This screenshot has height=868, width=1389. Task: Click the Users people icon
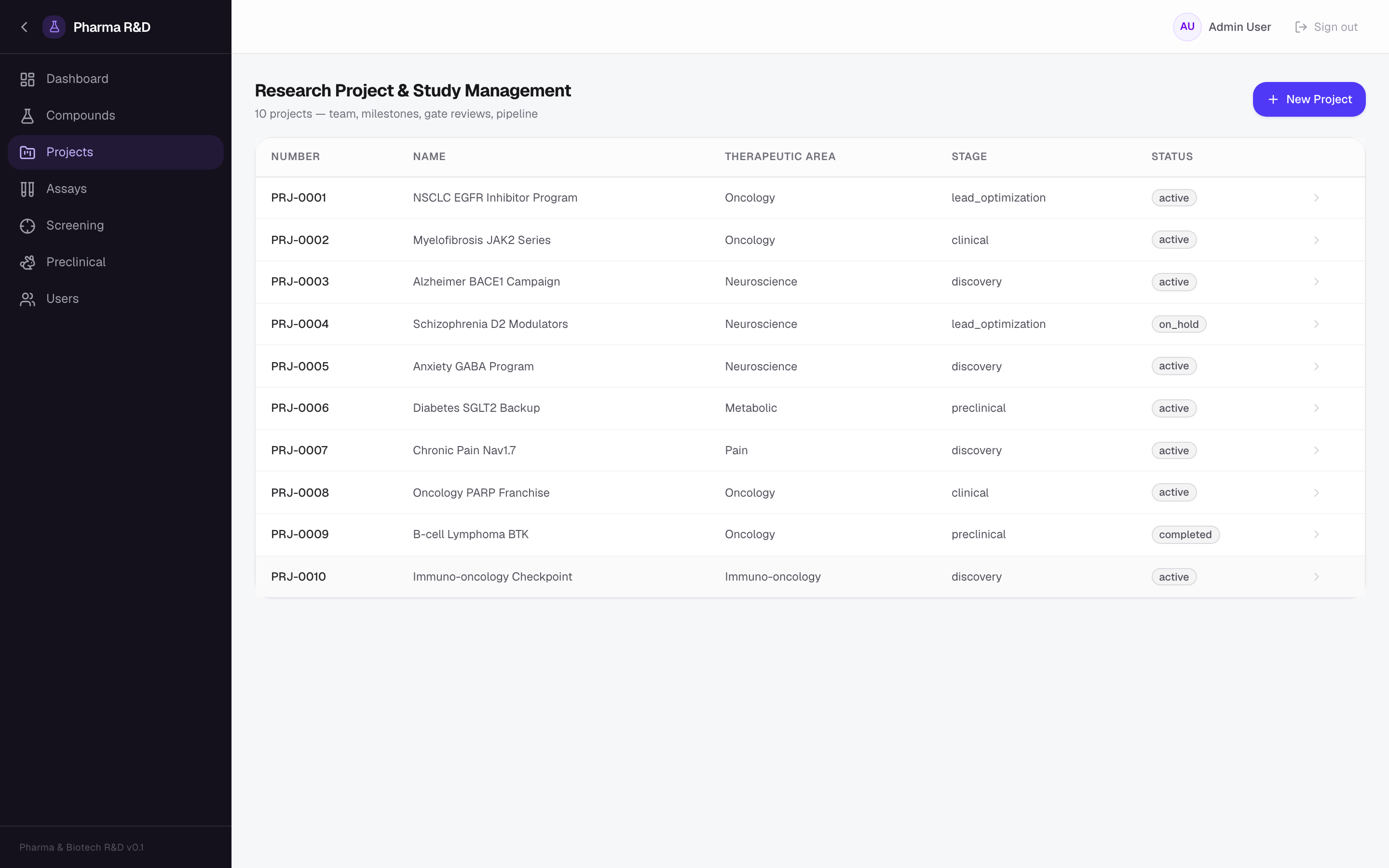point(27,299)
